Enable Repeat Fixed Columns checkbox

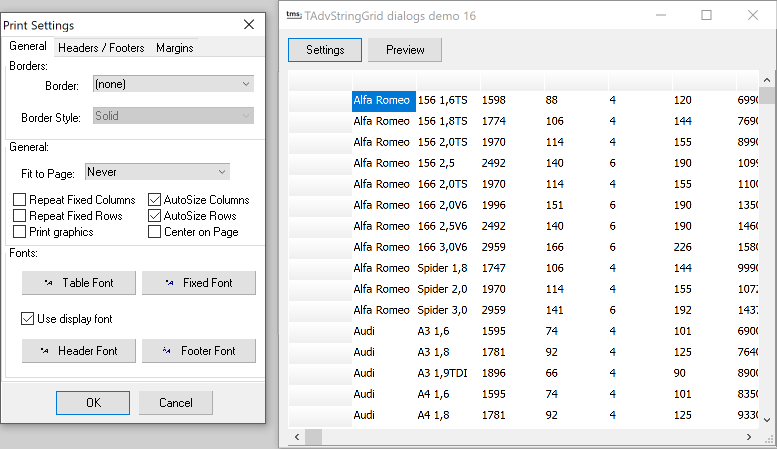click(20, 200)
